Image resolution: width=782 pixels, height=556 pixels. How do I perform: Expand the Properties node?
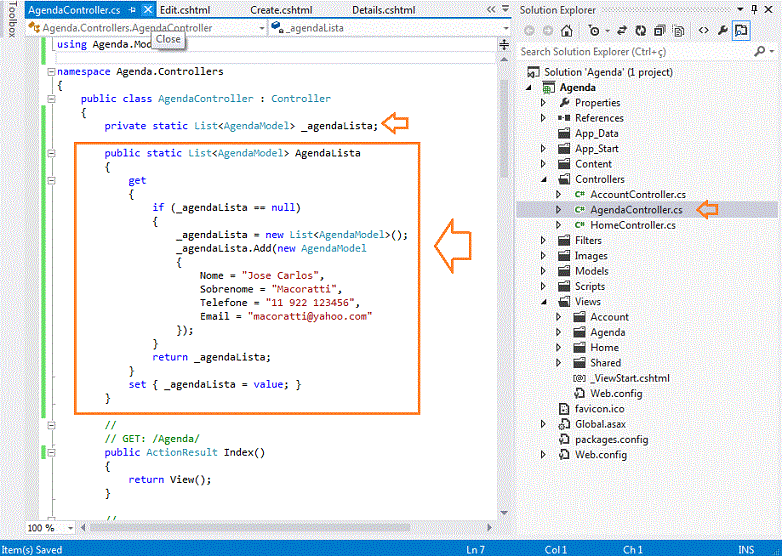(543, 103)
